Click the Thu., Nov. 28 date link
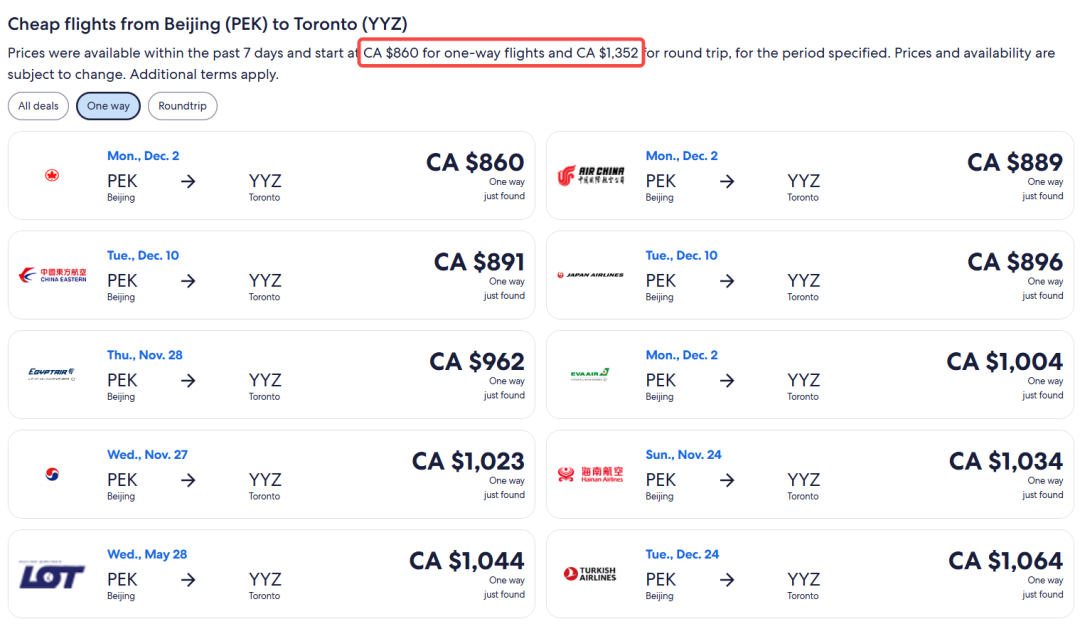1080x624 pixels. tap(145, 355)
